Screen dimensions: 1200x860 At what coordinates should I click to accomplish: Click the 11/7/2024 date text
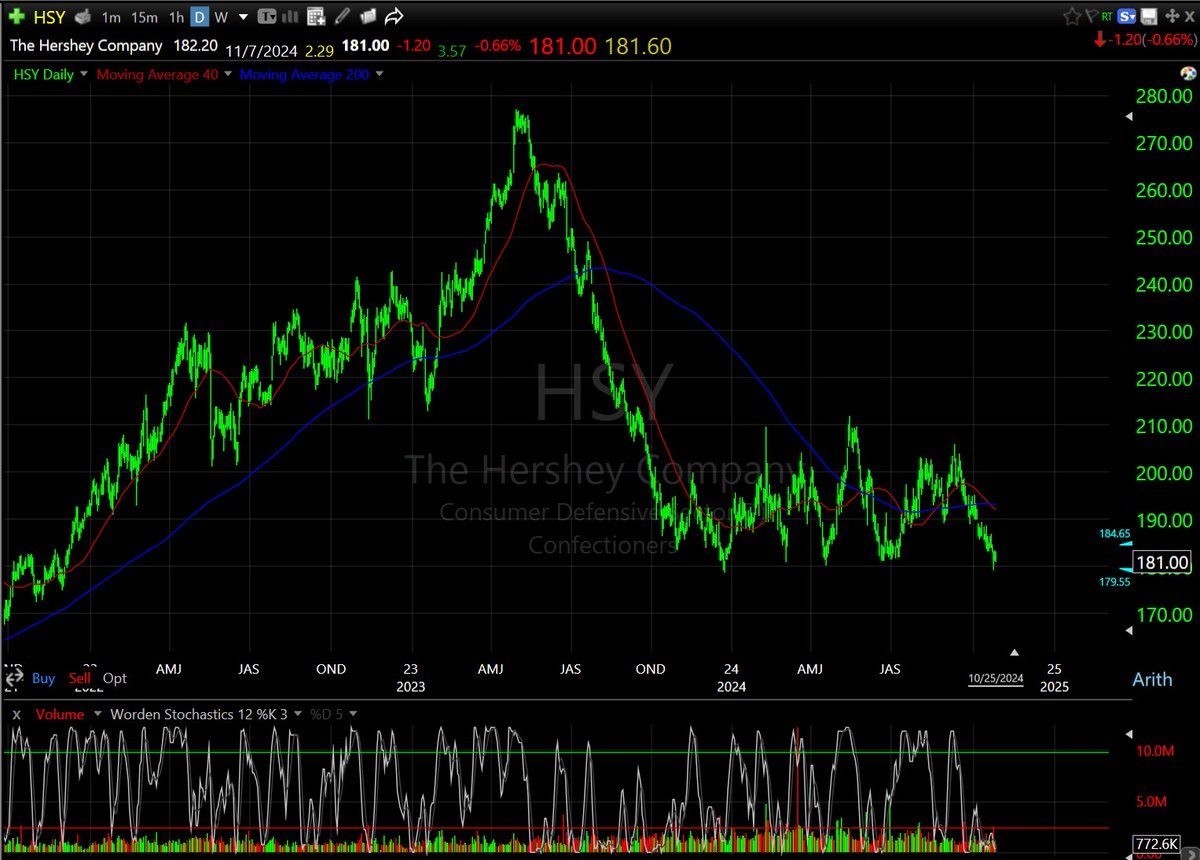261,50
